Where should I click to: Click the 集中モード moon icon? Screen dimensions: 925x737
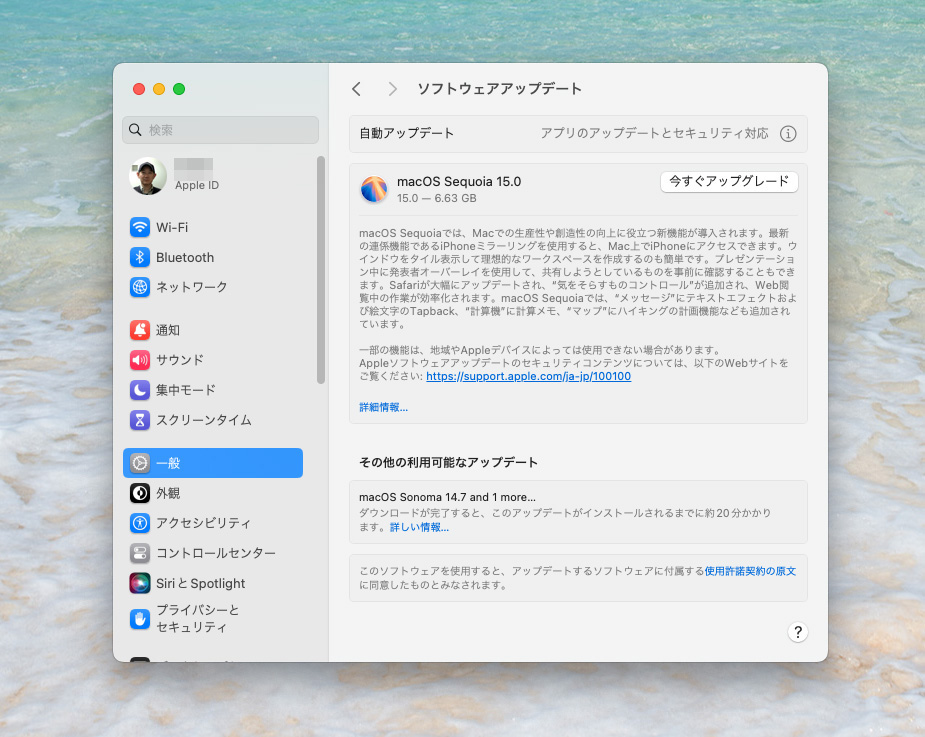(x=140, y=390)
